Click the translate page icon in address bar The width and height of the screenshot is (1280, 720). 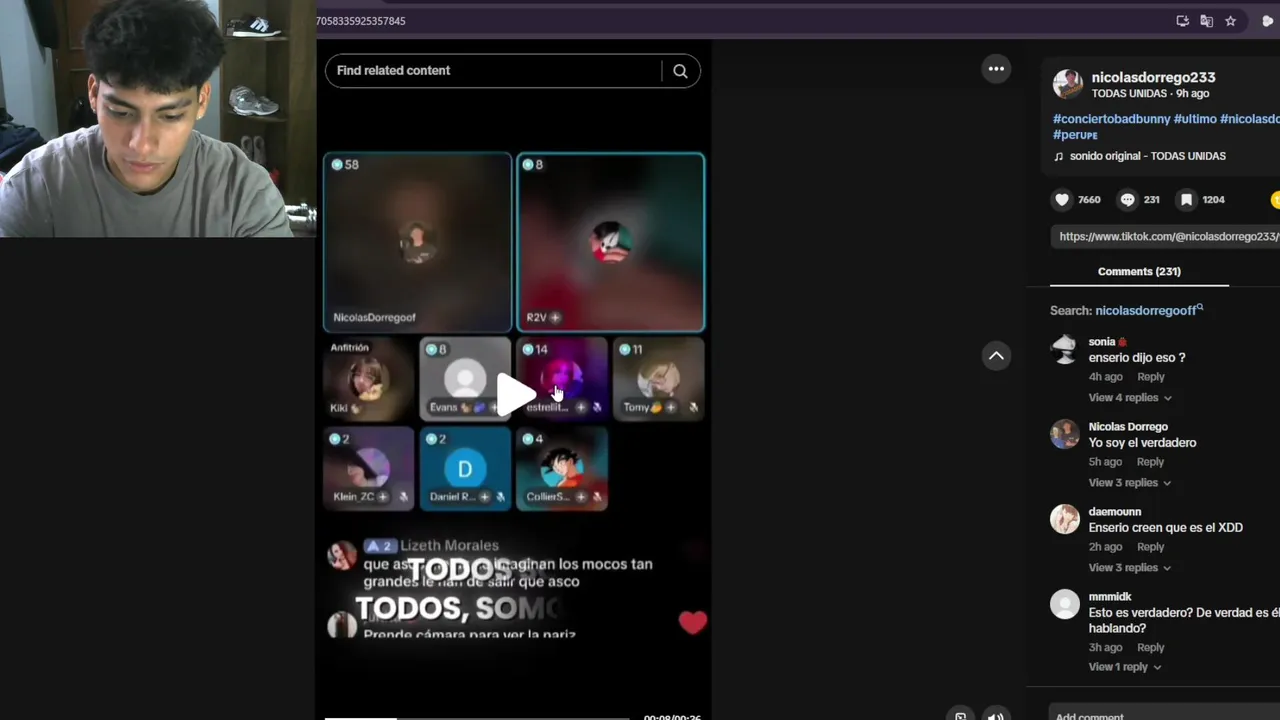pos(1207,21)
